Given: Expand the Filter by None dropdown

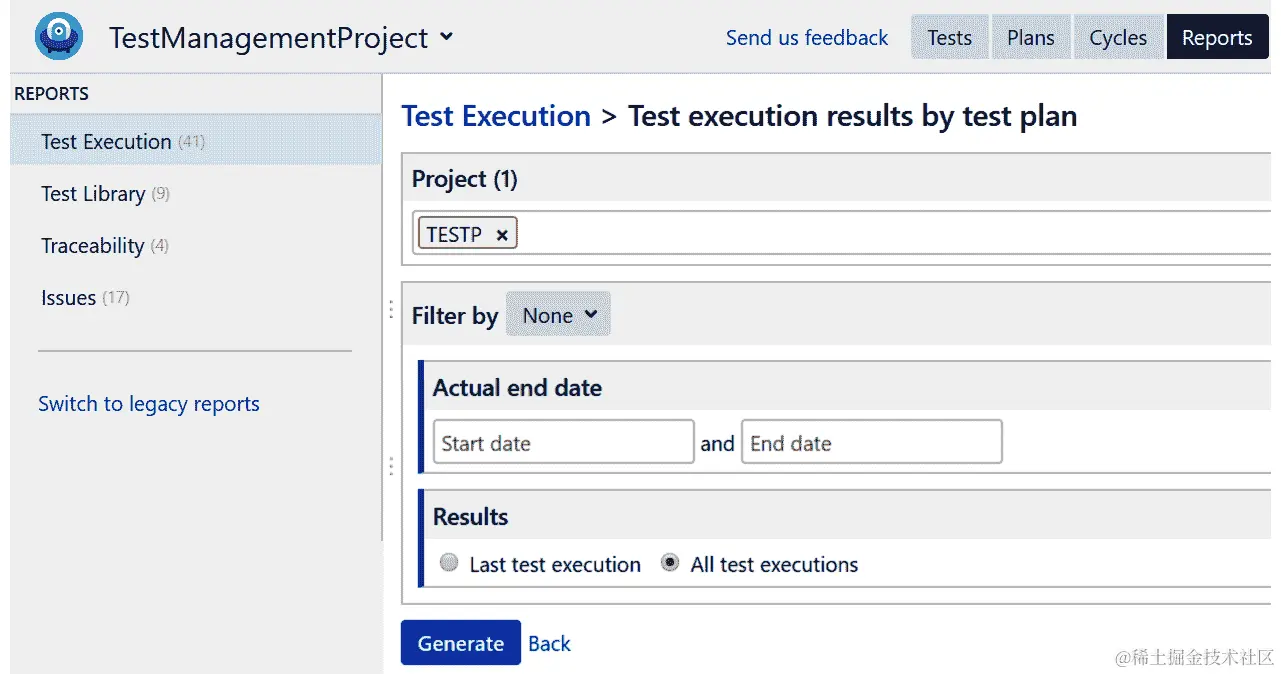Looking at the screenshot, I should 558,316.
